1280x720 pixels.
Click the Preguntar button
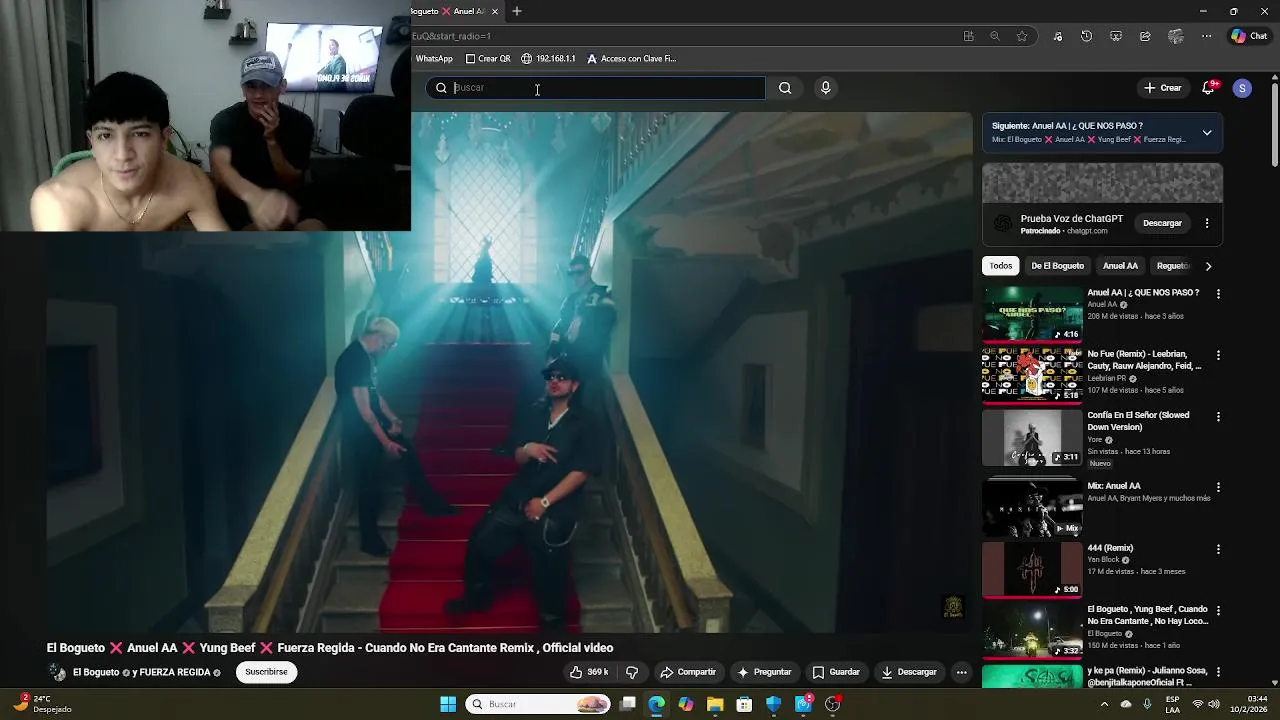tap(764, 672)
